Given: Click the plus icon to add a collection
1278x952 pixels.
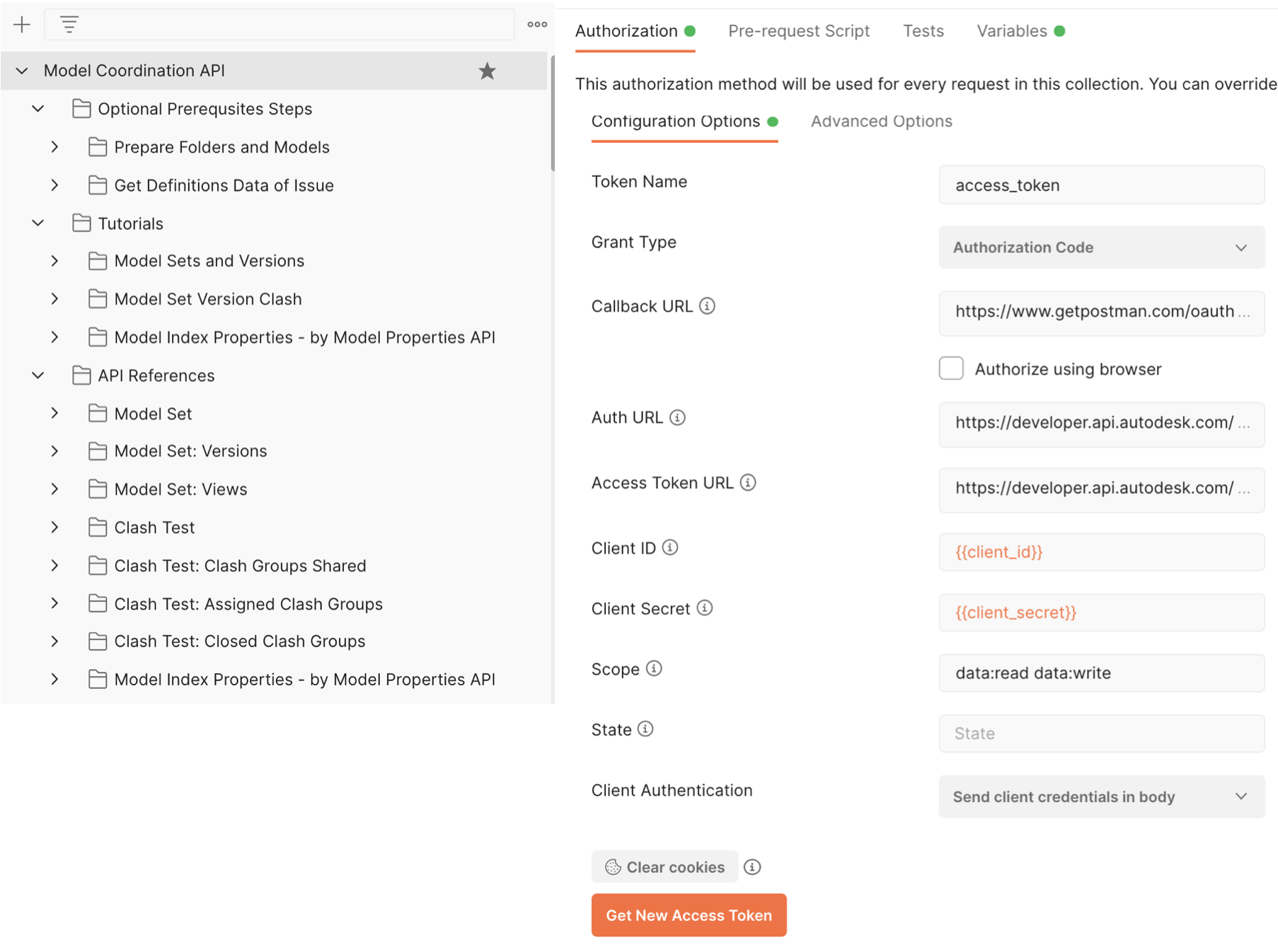Looking at the screenshot, I should [22, 25].
